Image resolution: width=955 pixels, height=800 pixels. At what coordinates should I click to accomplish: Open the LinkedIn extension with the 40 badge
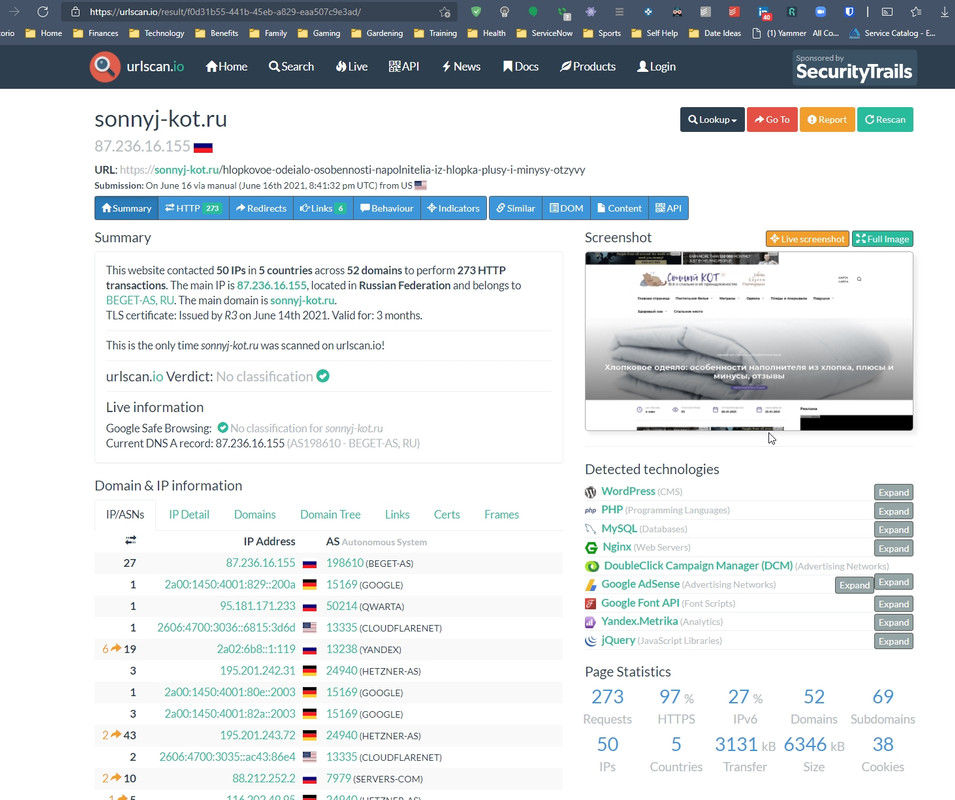click(764, 12)
